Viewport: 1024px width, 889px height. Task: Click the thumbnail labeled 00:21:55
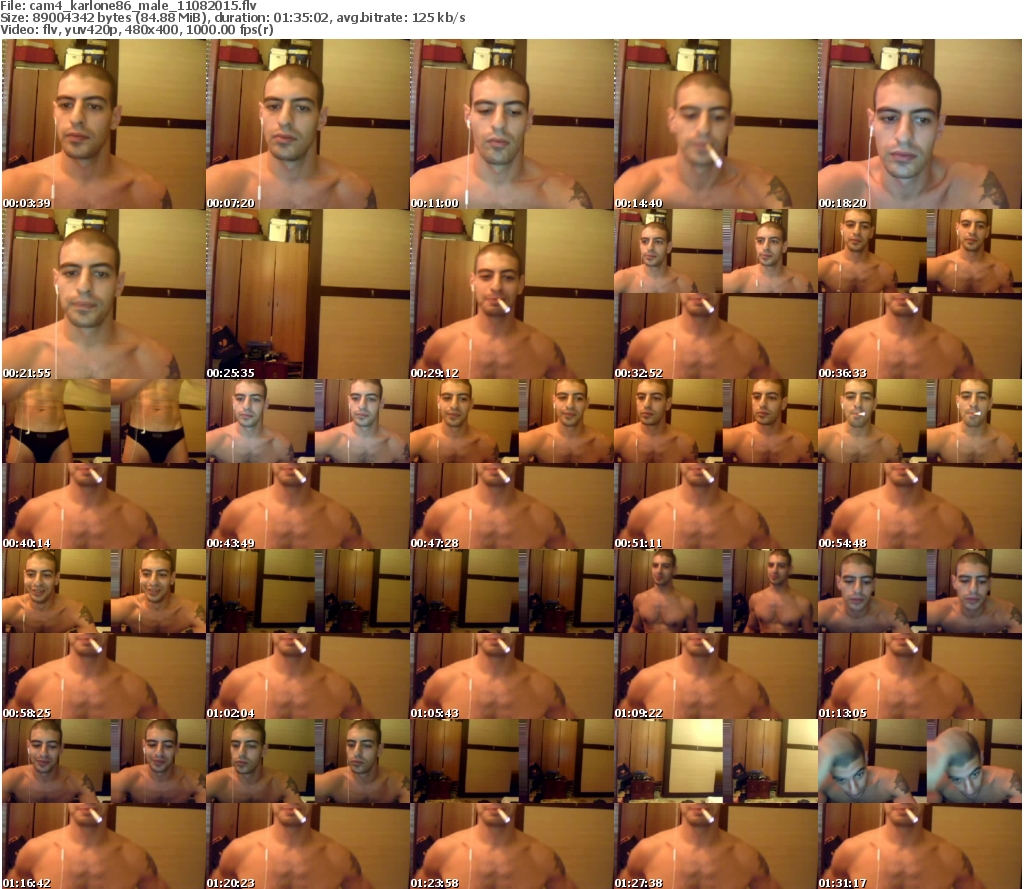point(104,294)
